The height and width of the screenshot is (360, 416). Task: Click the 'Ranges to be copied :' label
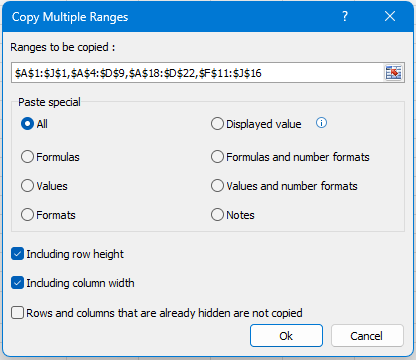click(63, 47)
